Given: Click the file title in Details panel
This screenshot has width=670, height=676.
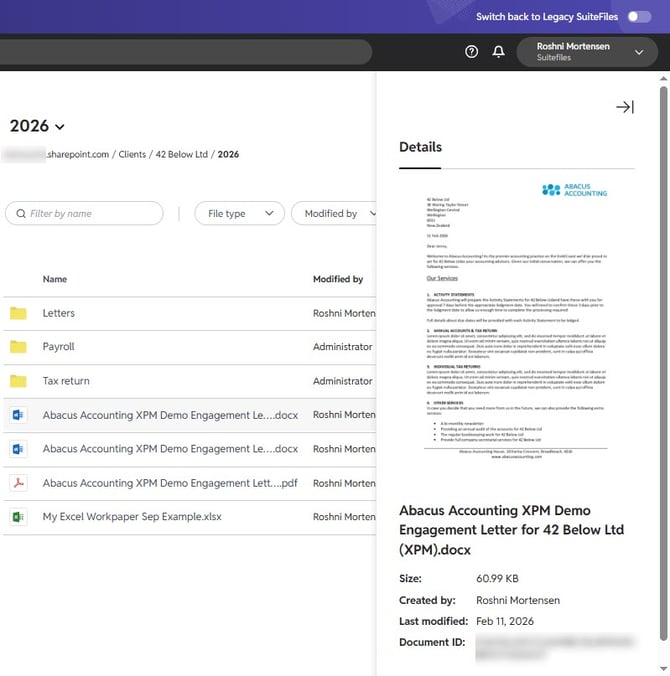Looking at the screenshot, I should point(511,530).
